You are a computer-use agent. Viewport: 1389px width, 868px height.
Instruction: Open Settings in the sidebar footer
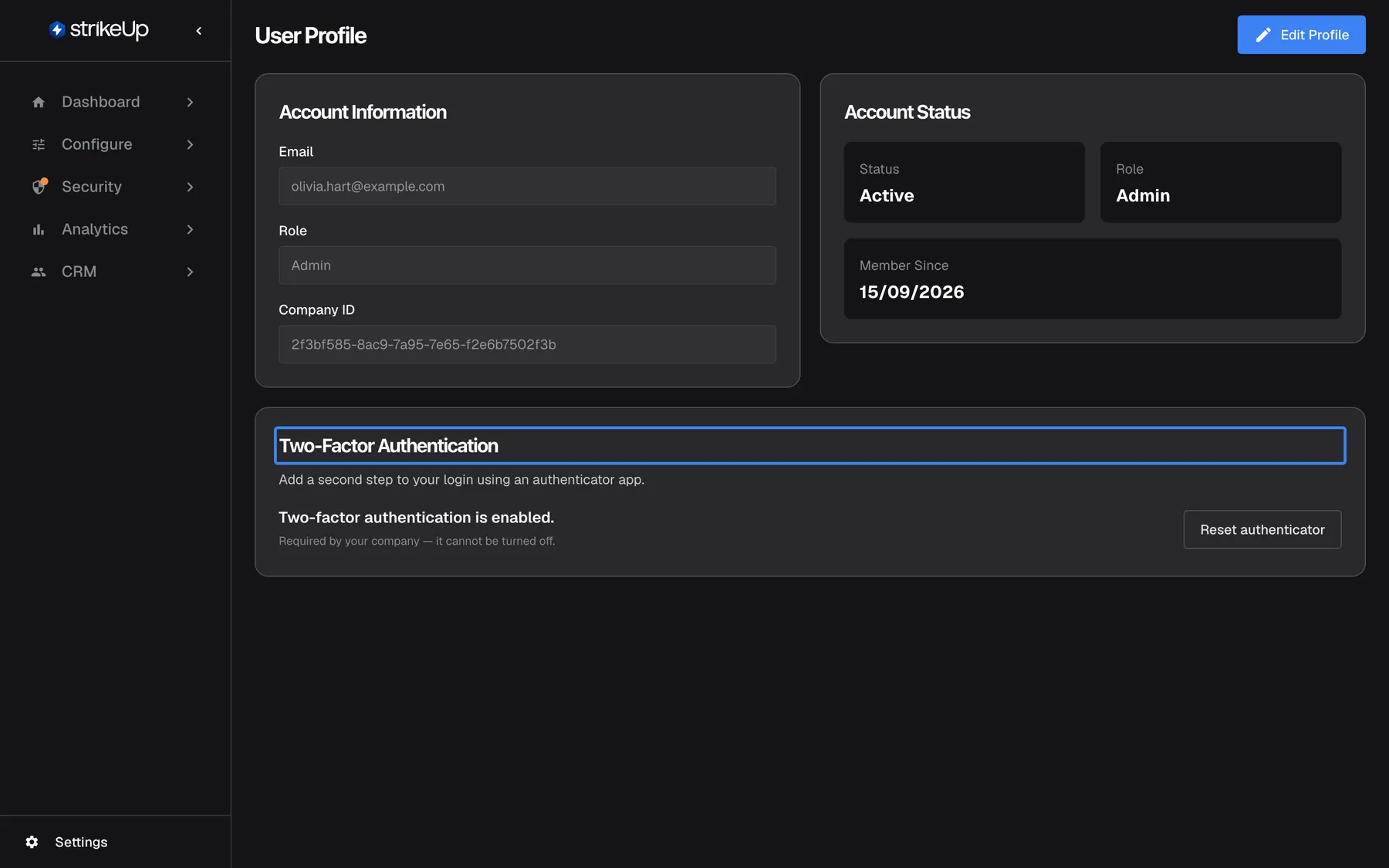click(115, 842)
